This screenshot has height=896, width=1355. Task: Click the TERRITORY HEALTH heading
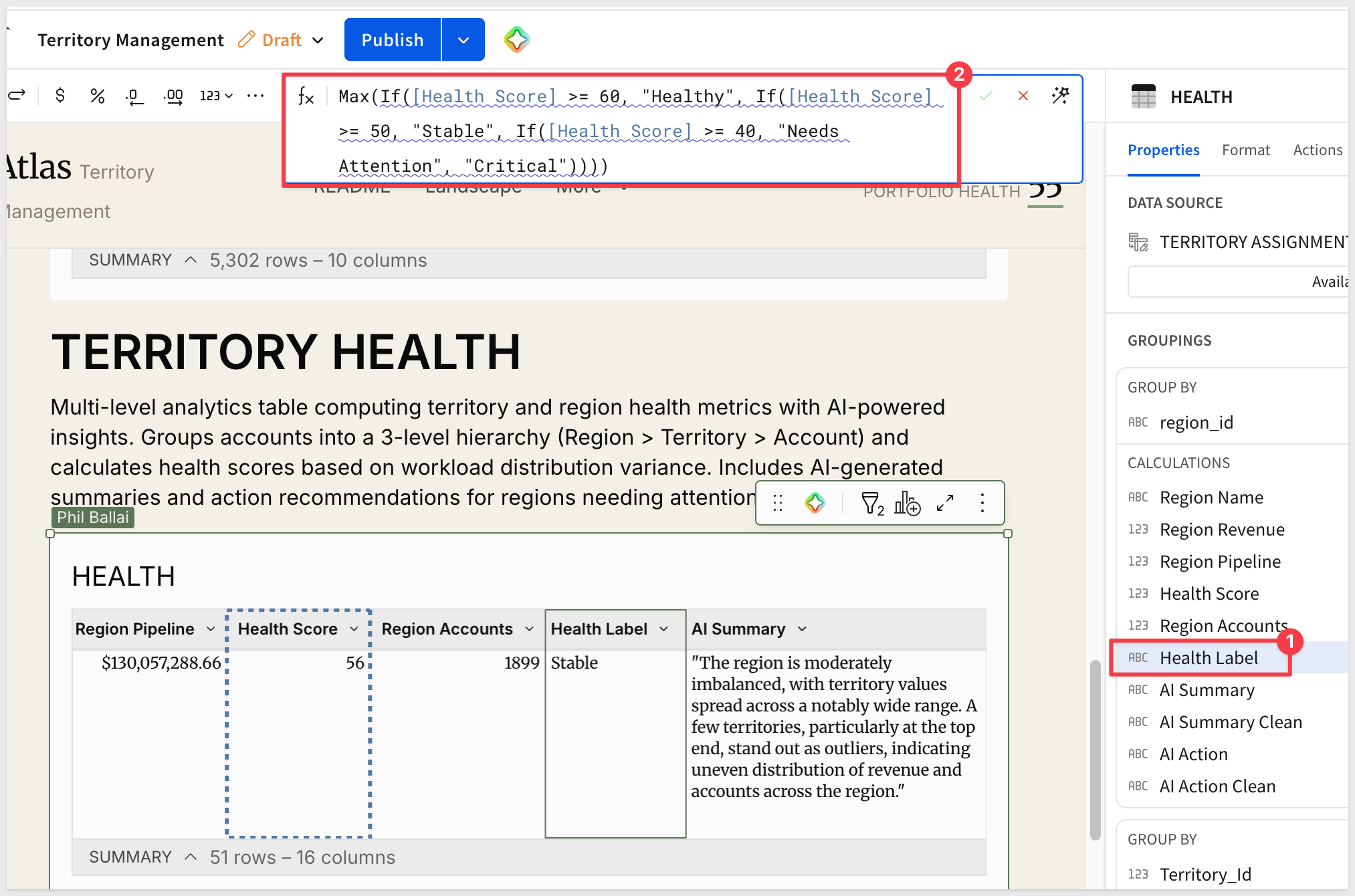(x=286, y=352)
